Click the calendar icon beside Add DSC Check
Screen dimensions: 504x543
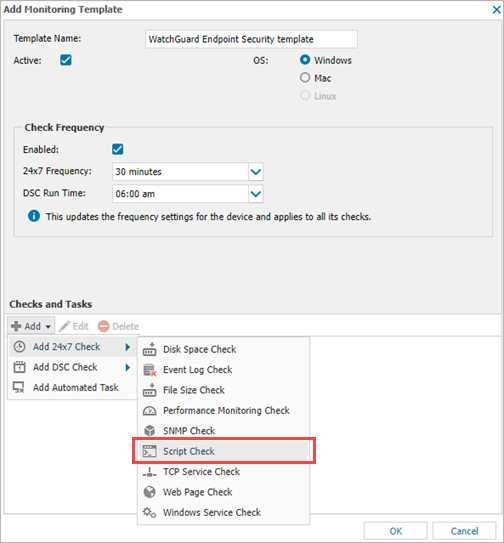click(x=19, y=367)
